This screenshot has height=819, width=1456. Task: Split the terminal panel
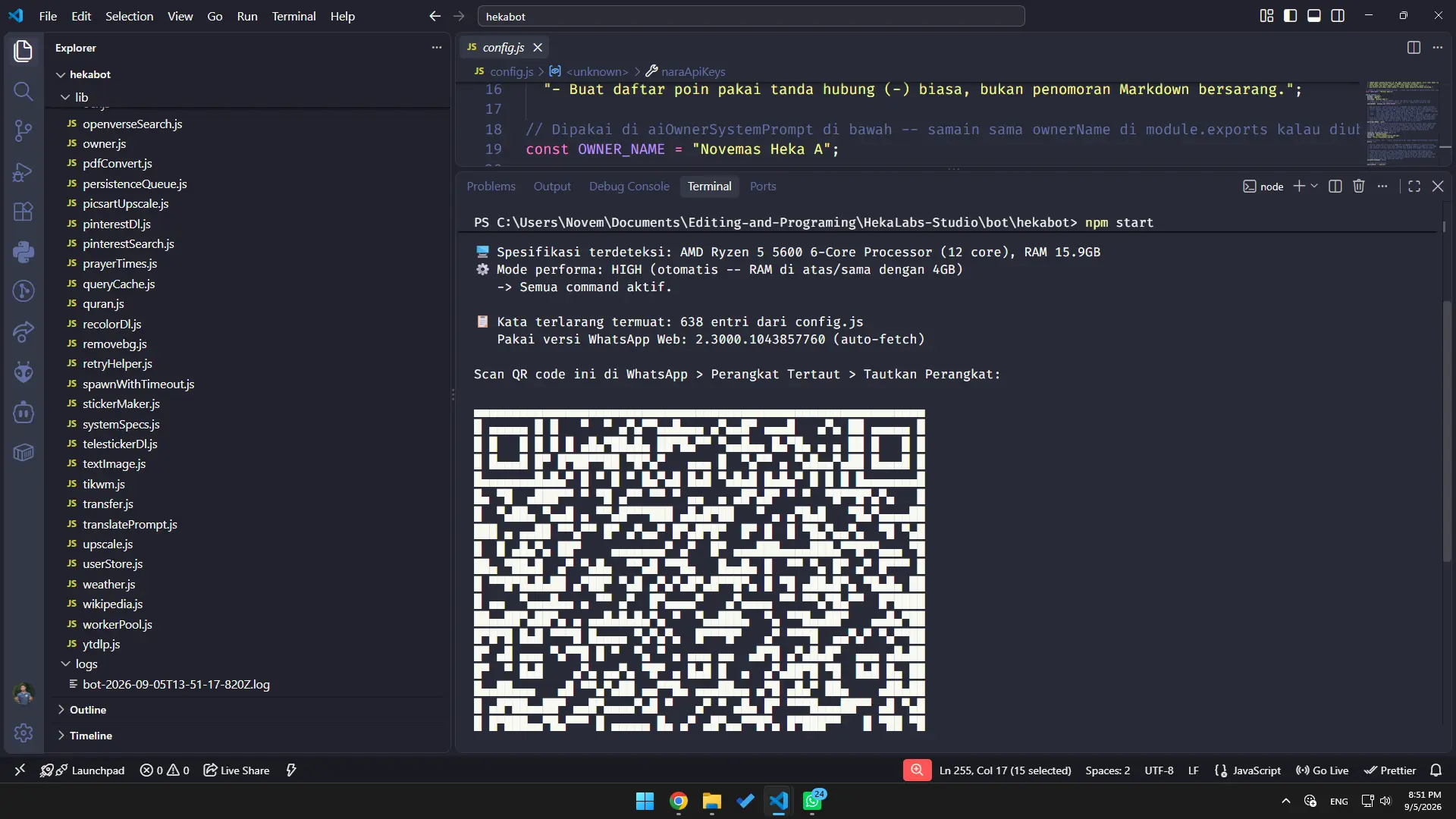point(1335,186)
